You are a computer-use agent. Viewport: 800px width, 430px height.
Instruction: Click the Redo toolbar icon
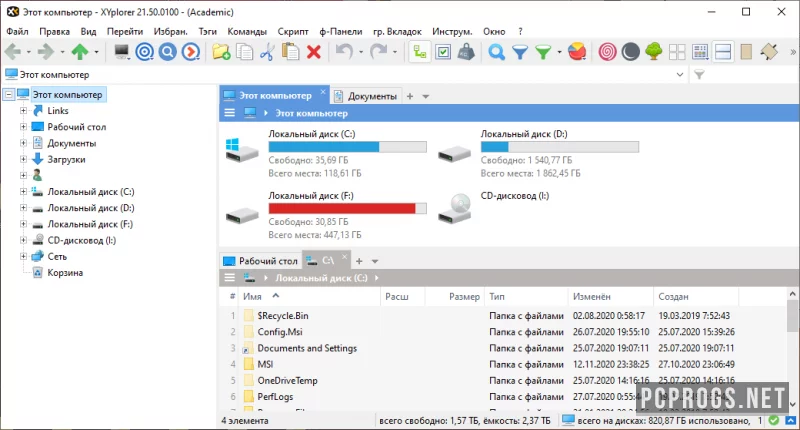click(379, 52)
